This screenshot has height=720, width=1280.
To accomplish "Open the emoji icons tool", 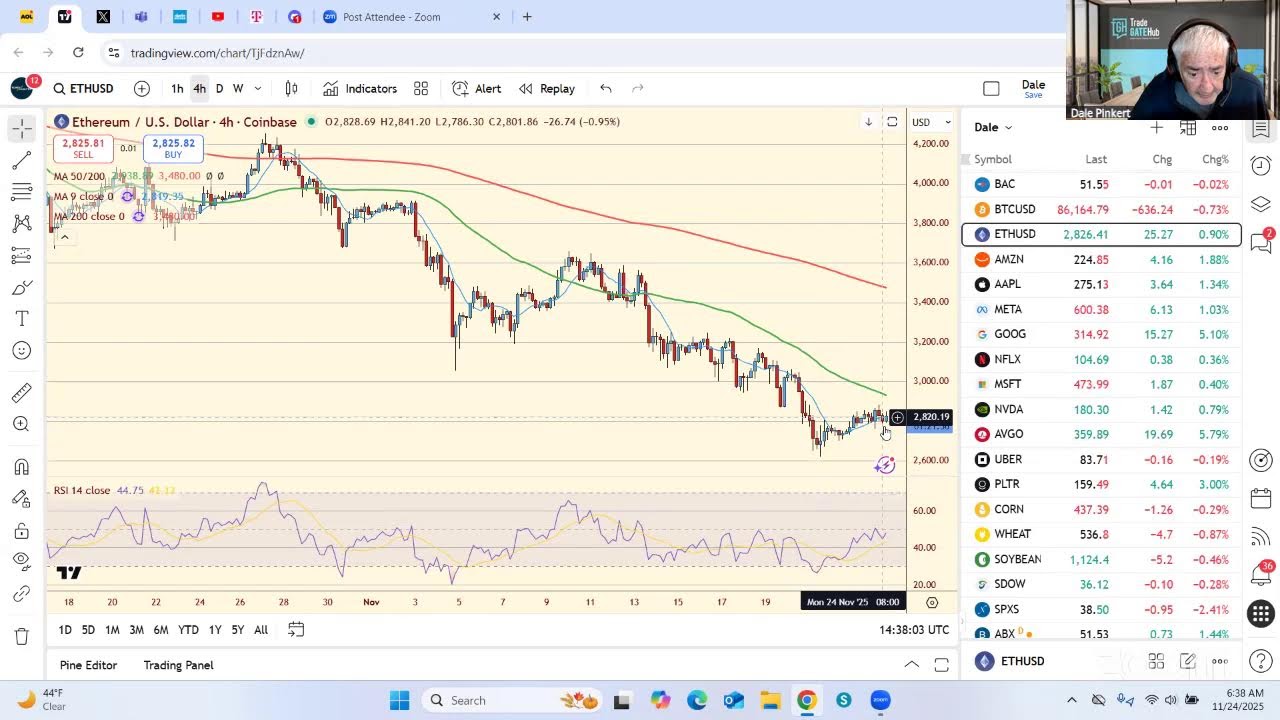I will coord(22,351).
